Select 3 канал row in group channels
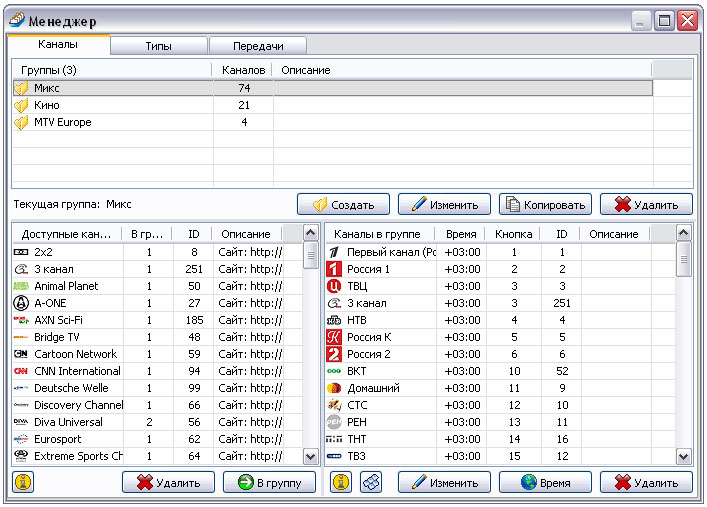Screen dimensions: 707x507 point(500,303)
